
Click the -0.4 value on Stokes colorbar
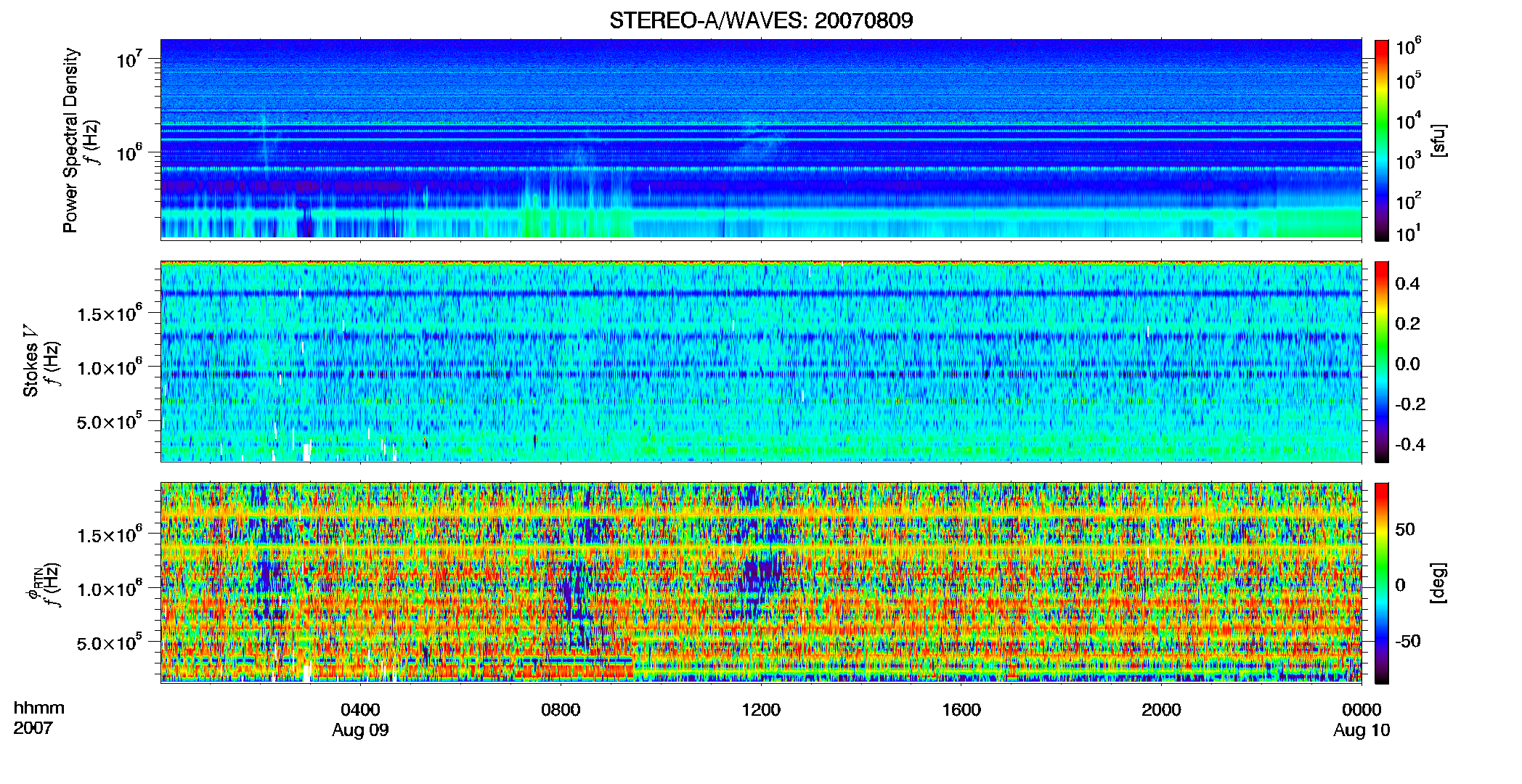point(1410,445)
